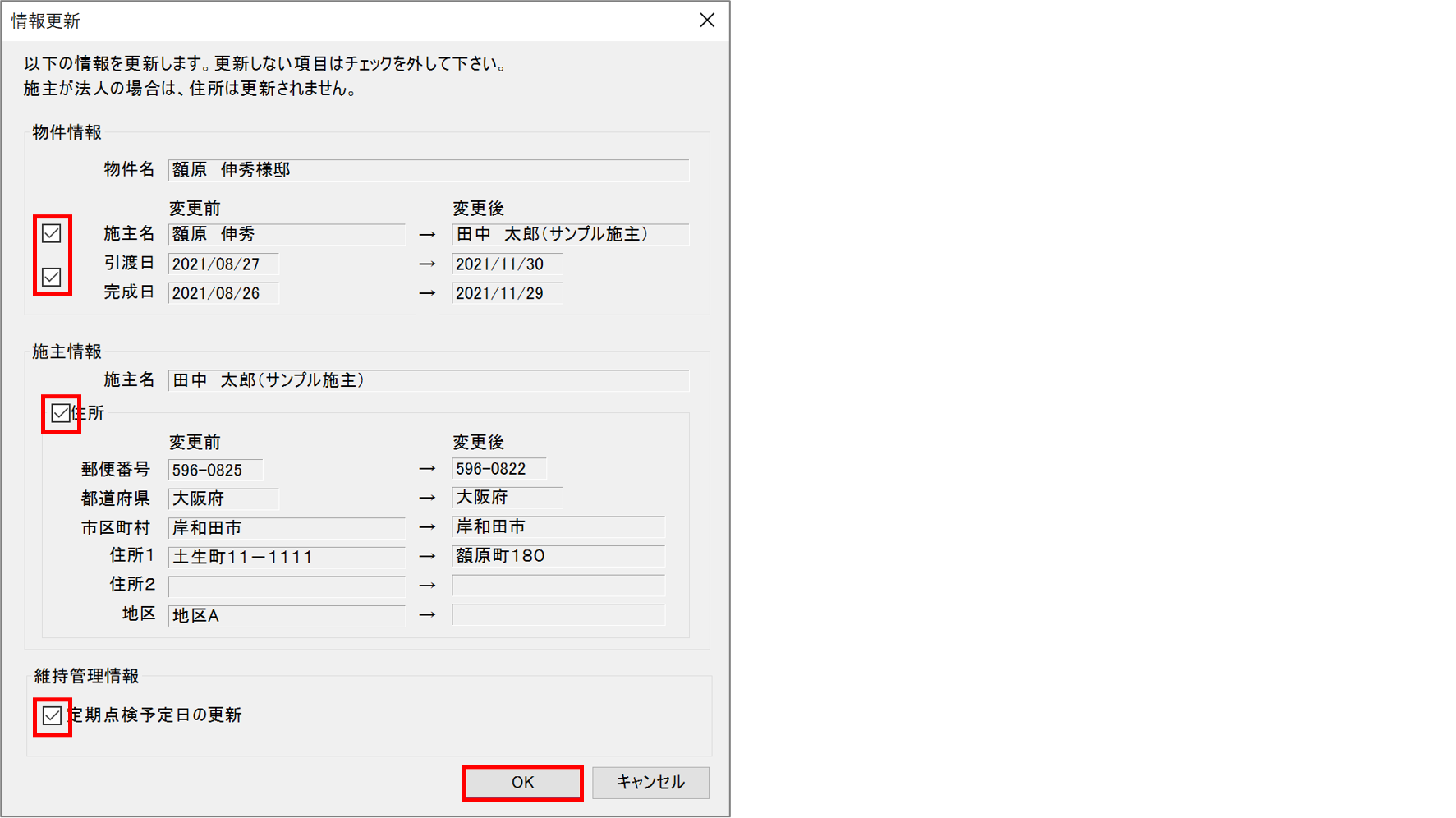Select the 地区A field
Viewport: 1456px width, 818px height.
(x=286, y=616)
